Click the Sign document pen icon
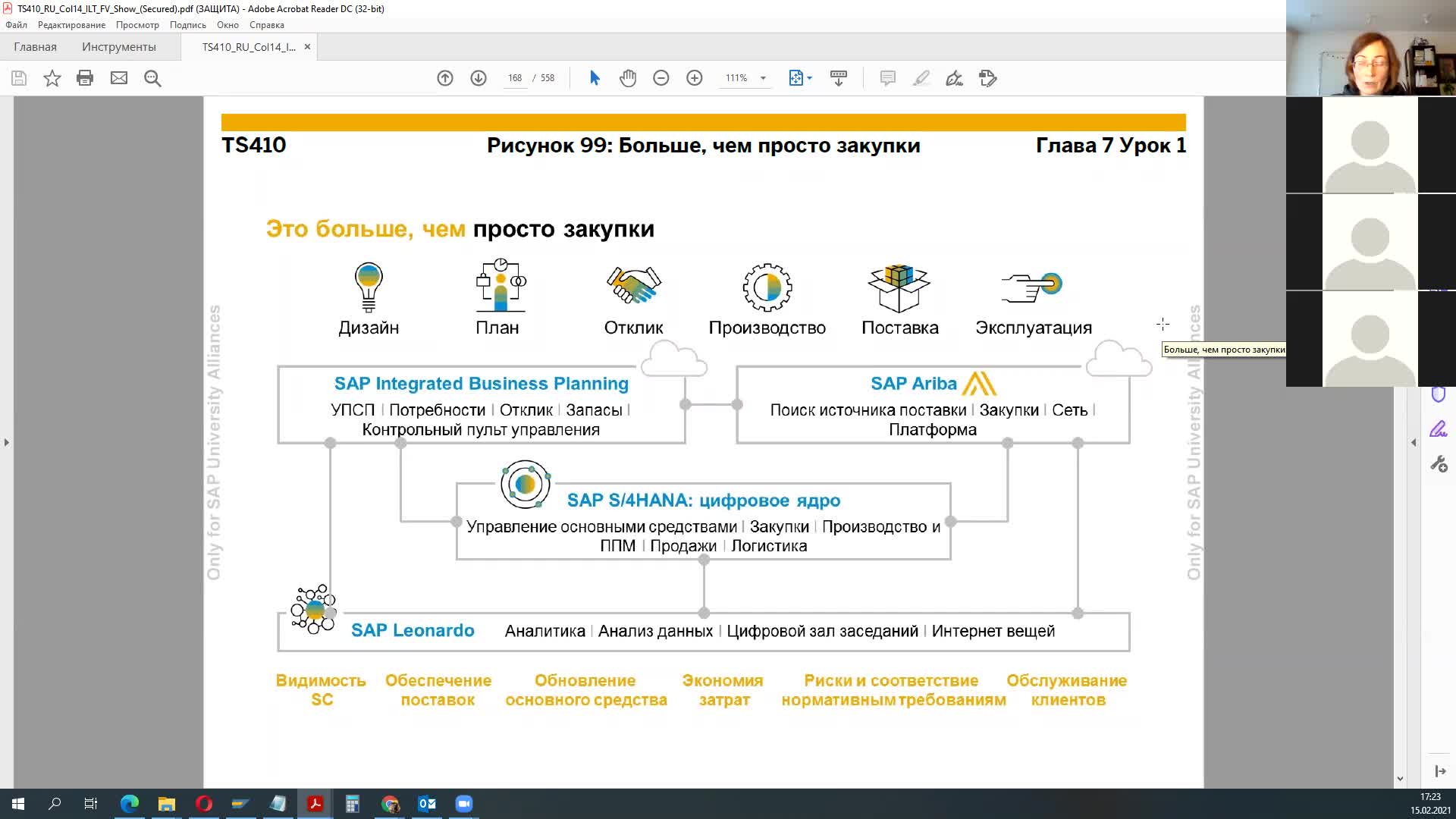The height and width of the screenshot is (819, 1456). pyautogui.click(x=954, y=78)
